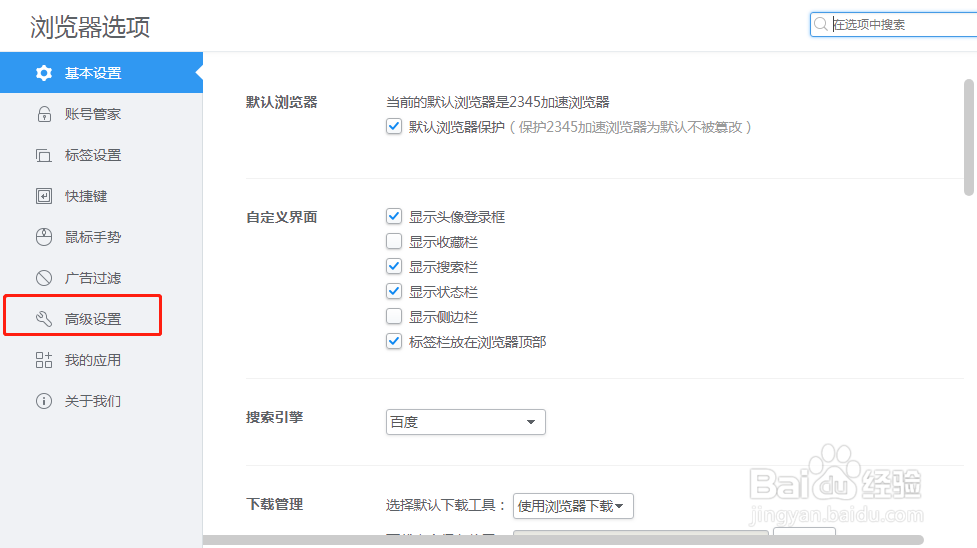
Task: Click the tab icon beside 标签设置
Action: [x=44, y=155]
